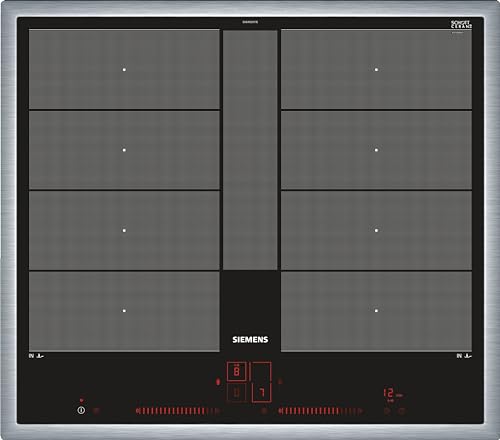Tap the center dot of top-left cooking zone

point(124,70)
